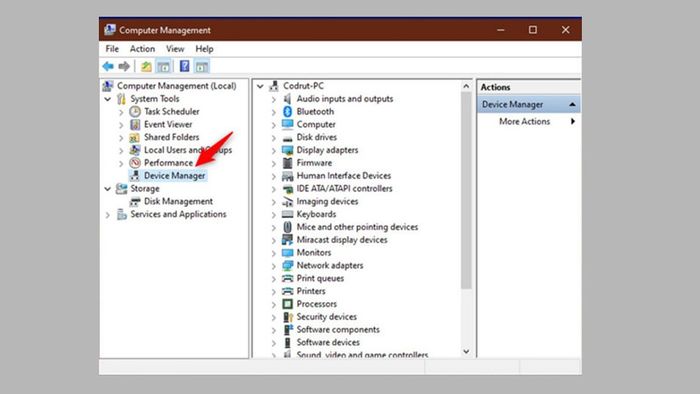Click the device list scrollbar up arrow

pyautogui.click(x=466, y=86)
